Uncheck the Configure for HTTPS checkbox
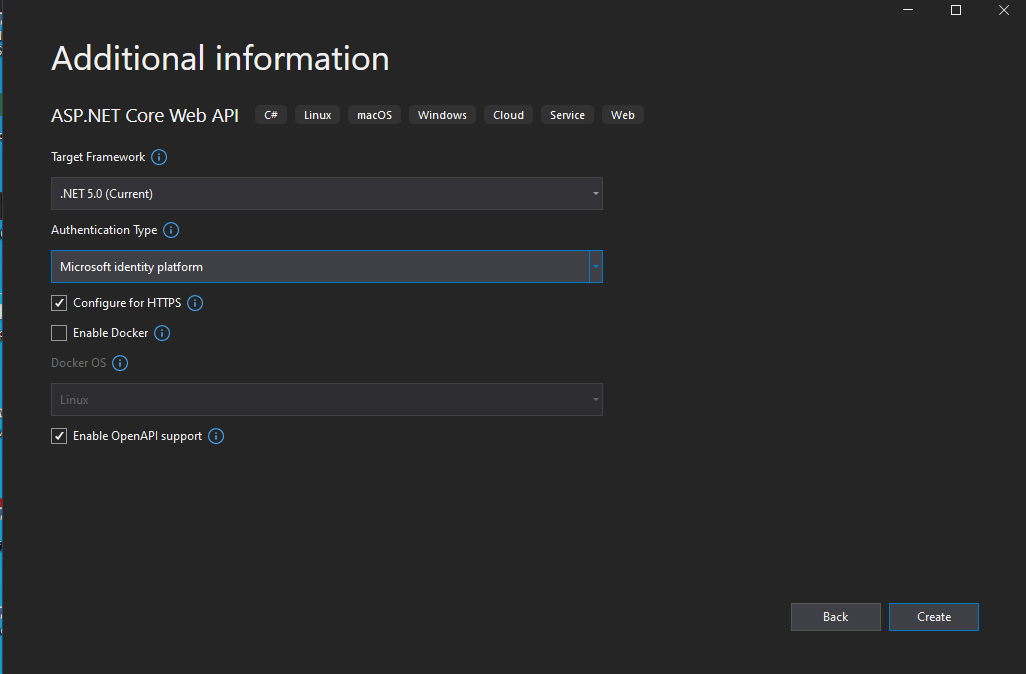The height and width of the screenshot is (674, 1026). 59,303
